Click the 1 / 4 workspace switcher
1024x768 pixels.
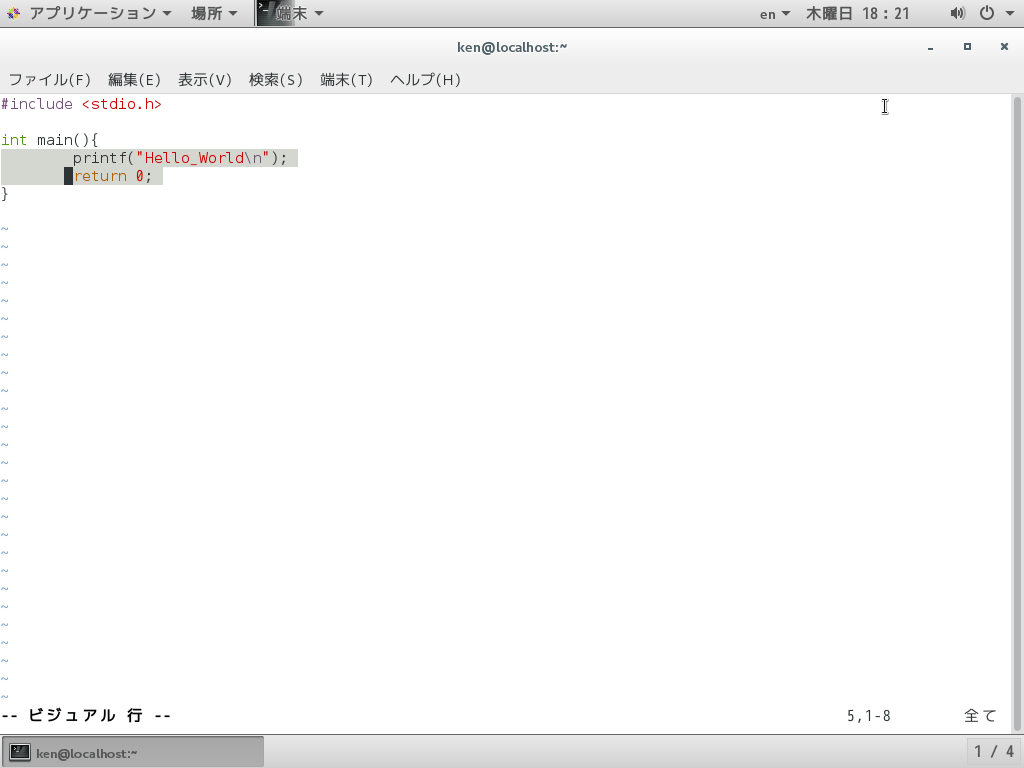tap(994, 752)
